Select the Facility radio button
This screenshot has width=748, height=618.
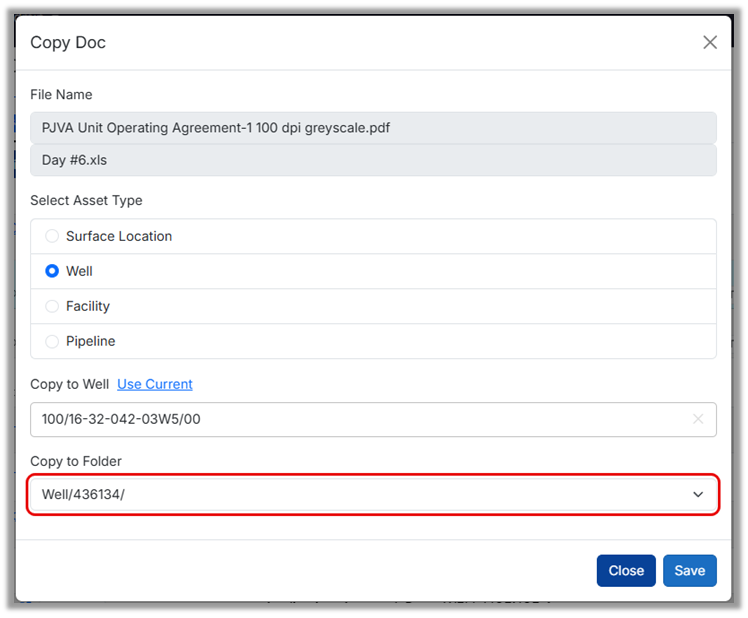click(x=52, y=306)
